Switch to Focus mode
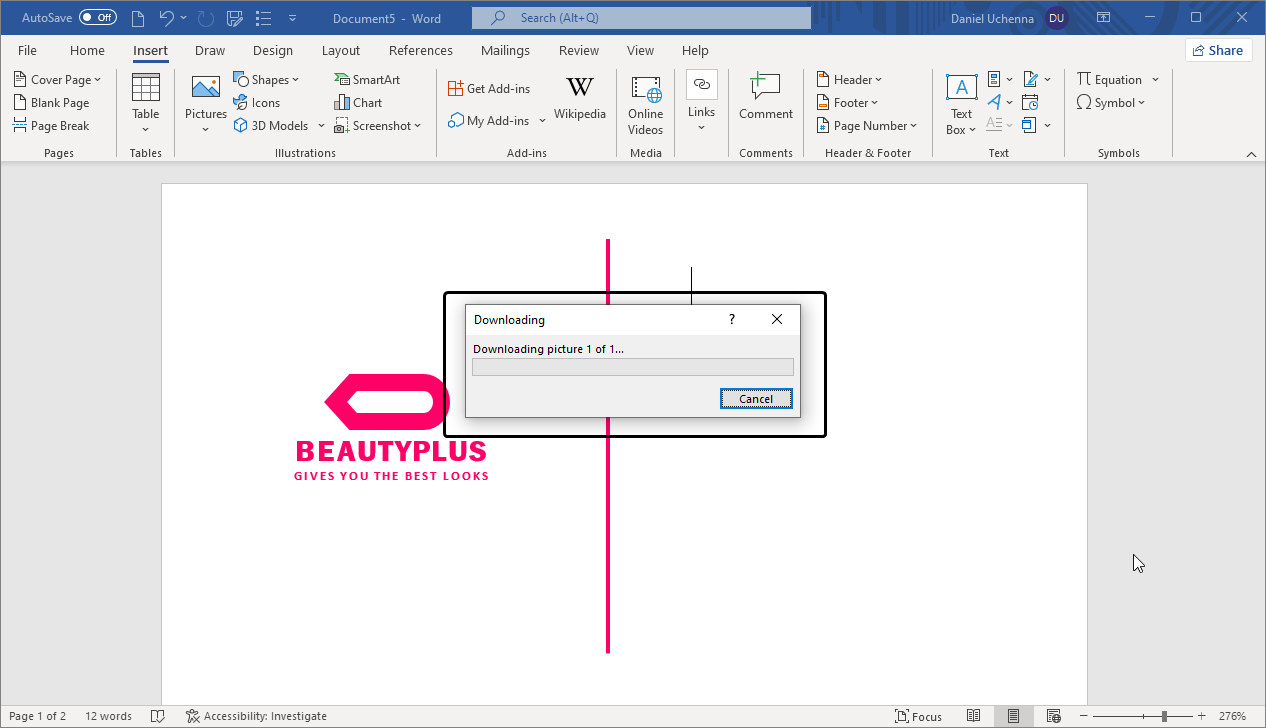1266x728 pixels. point(918,716)
